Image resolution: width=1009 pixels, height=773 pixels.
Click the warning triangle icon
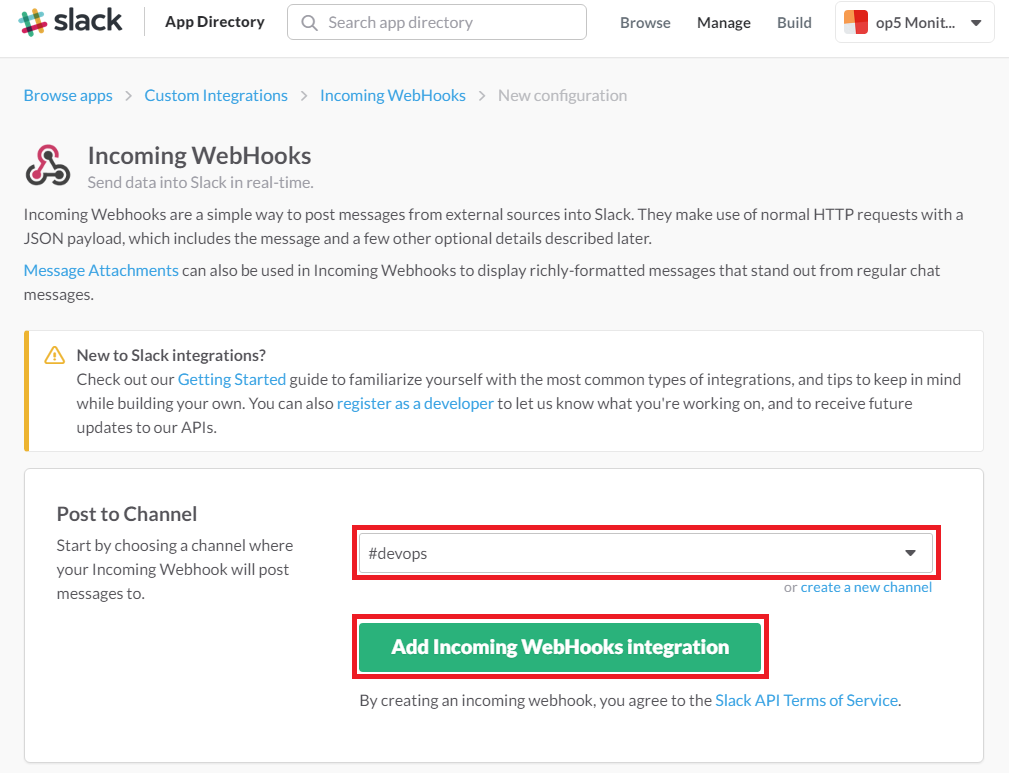(55, 355)
